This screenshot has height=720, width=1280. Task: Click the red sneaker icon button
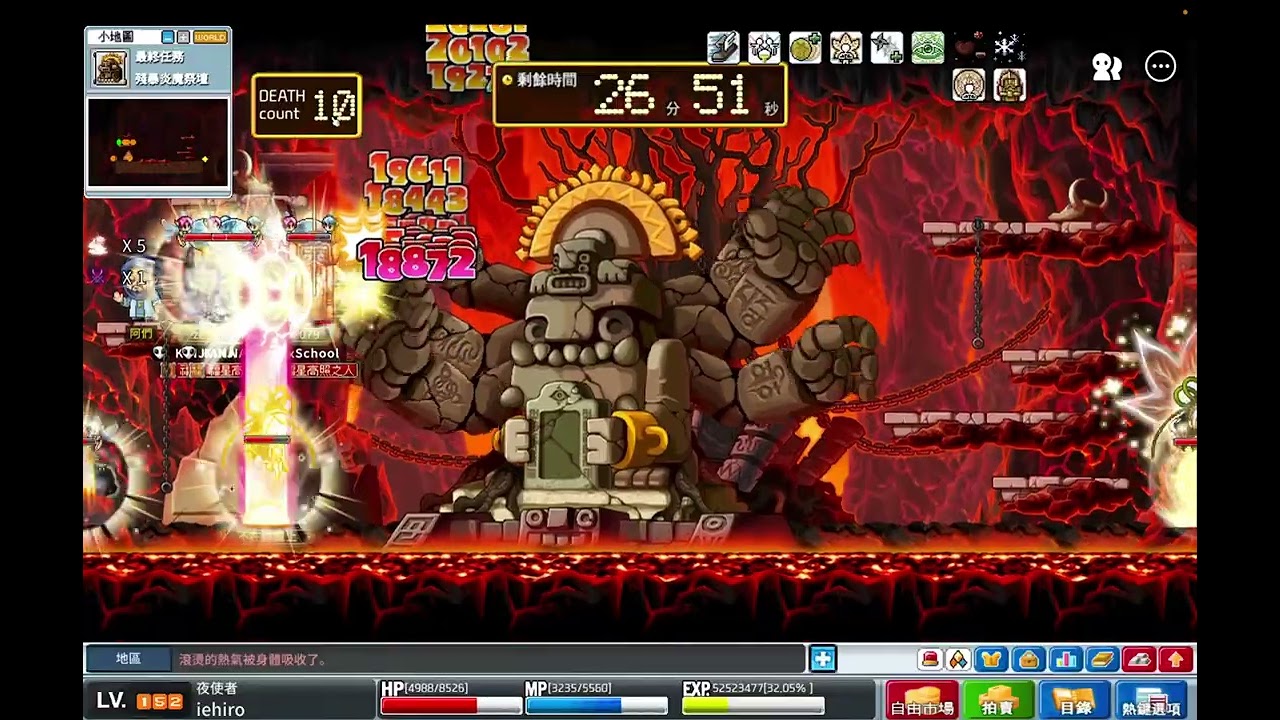coord(1139,659)
